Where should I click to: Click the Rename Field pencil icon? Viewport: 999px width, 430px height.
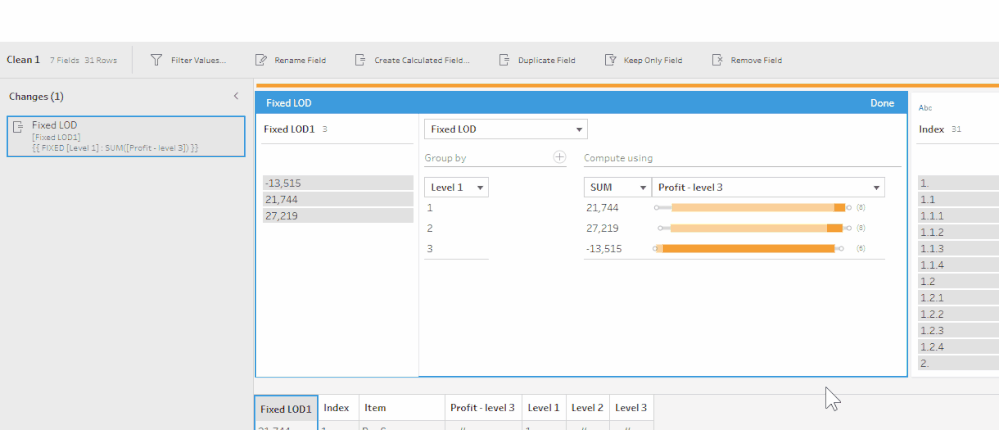pyautogui.click(x=260, y=60)
